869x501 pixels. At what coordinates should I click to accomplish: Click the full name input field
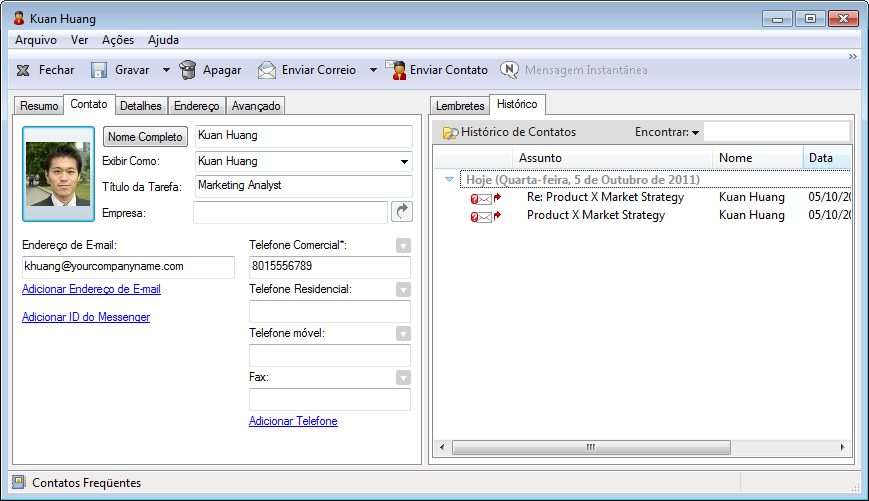pos(304,136)
